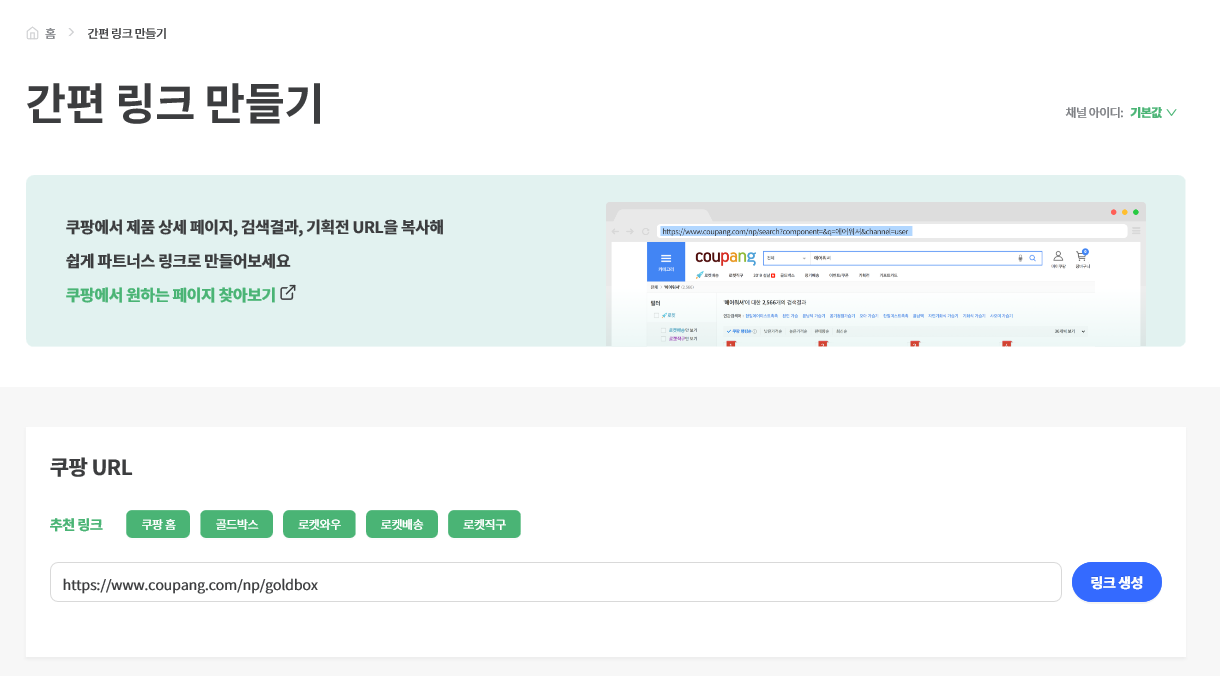Select the 로켓배송 recommended link
Screen dimensions: 1220x676
click(402, 524)
